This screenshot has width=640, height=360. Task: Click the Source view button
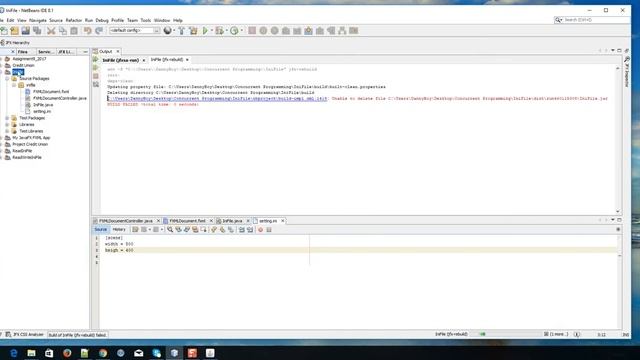pyautogui.click(x=100, y=230)
